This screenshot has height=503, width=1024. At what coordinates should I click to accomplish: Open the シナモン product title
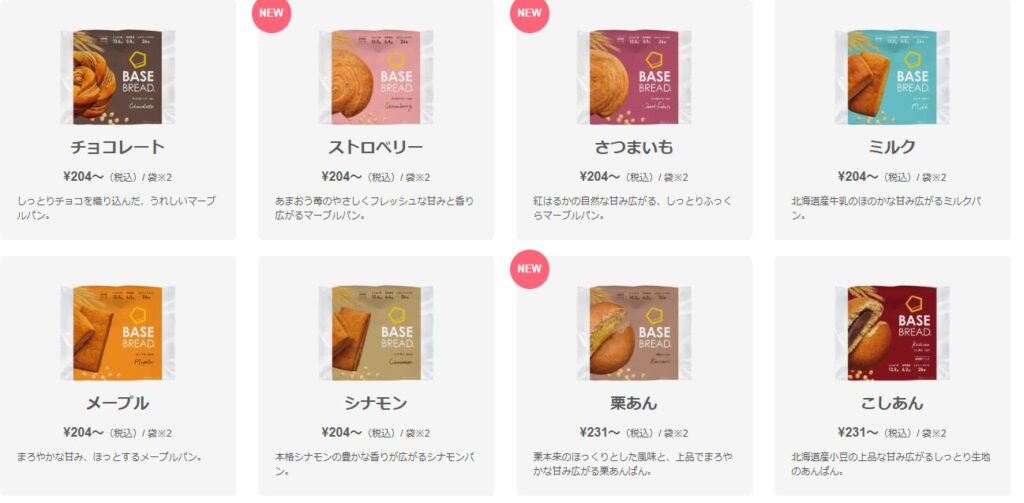pos(376,403)
